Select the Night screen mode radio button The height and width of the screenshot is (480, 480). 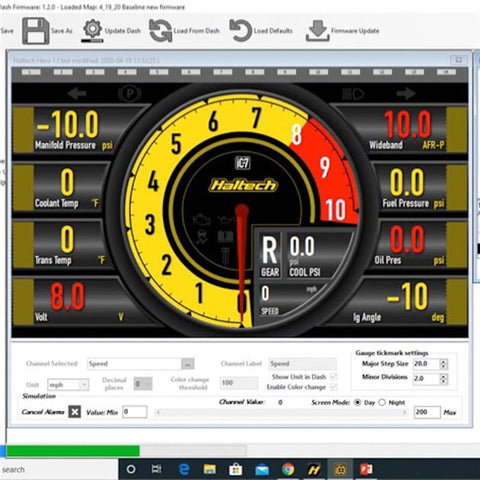[x=382, y=402]
